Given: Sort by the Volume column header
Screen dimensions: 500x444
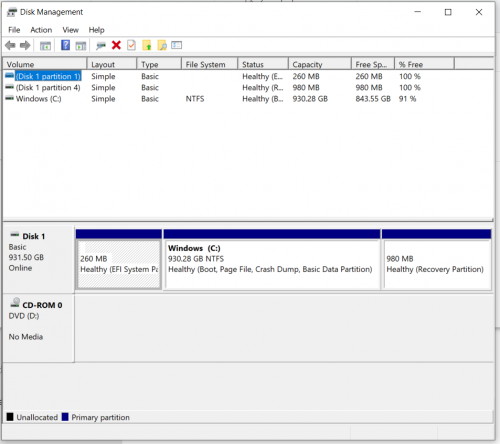Looking at the screenshot, I should pos(45,64).
